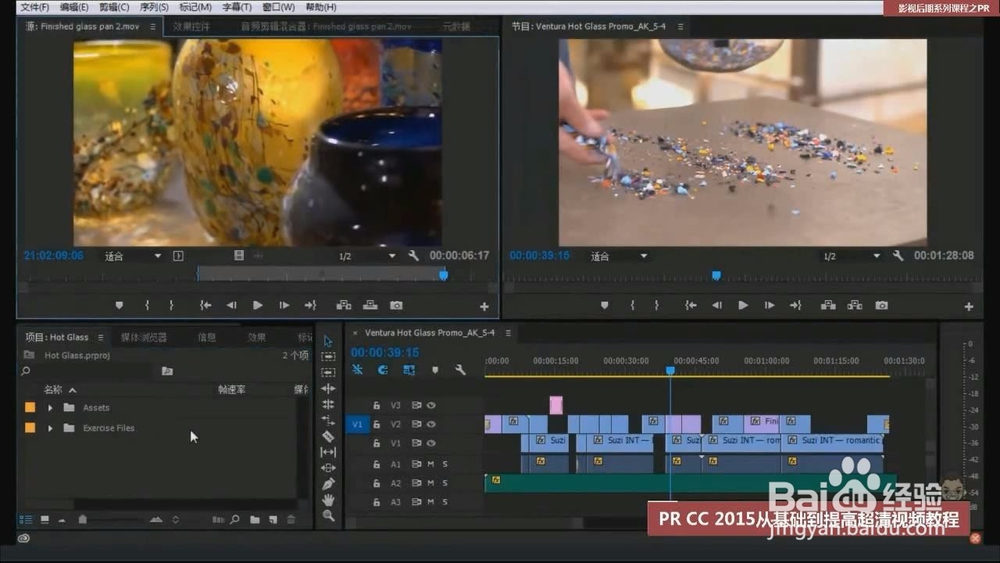Viewport: 1000px width, 563px height.
Task: Expand the Assets bin
Action: [x=50, y=407]
